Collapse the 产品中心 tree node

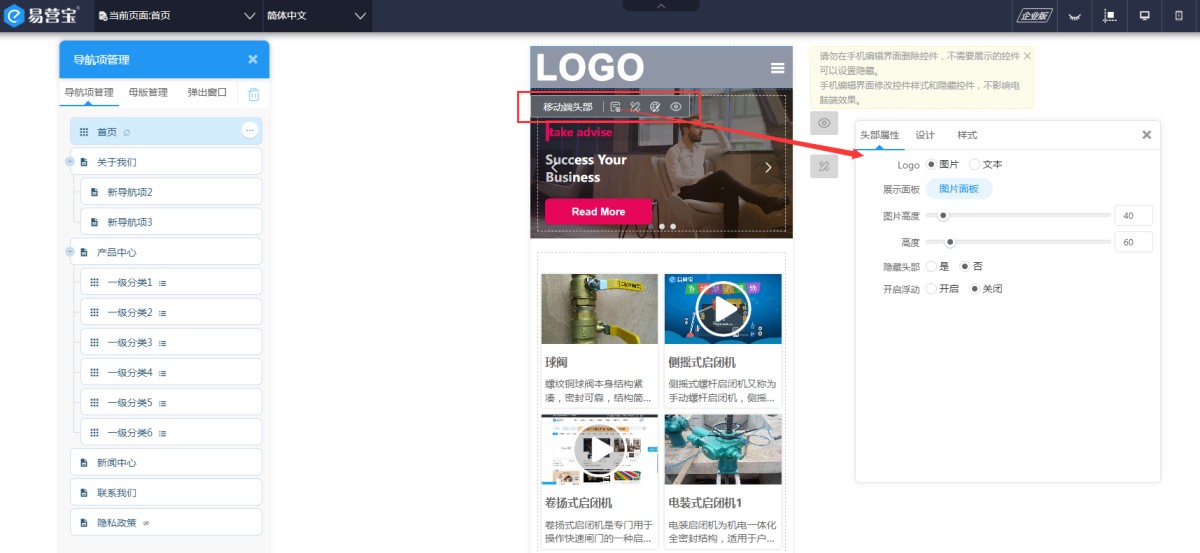(x=70, y=251)
